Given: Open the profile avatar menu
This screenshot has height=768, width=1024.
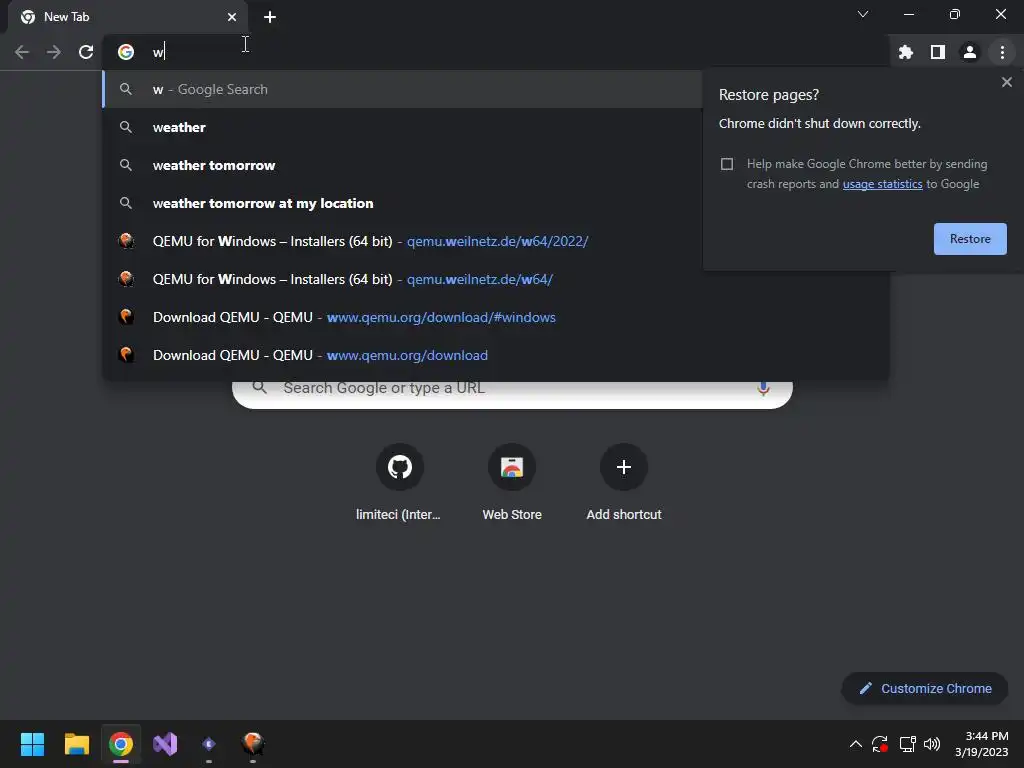Looking at the screenshot, I should [x=970, y=52].
